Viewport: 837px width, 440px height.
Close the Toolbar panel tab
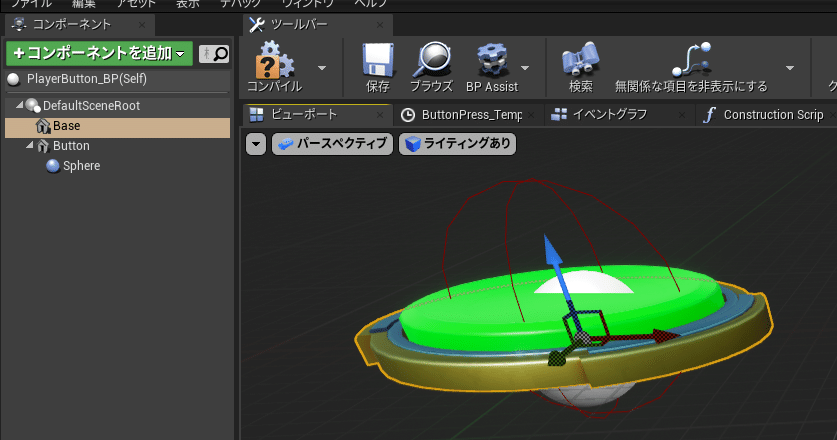click(x=380, y=25)
